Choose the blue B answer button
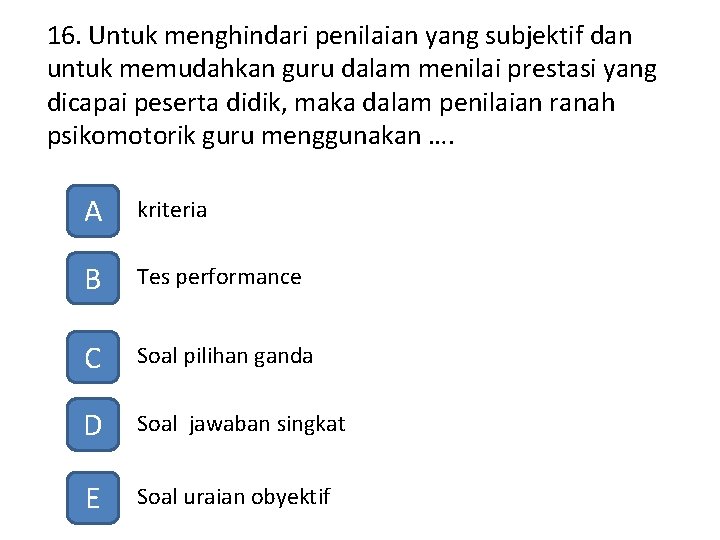The height and width of the screenshot is (540, 720). (x=93, y=278)
